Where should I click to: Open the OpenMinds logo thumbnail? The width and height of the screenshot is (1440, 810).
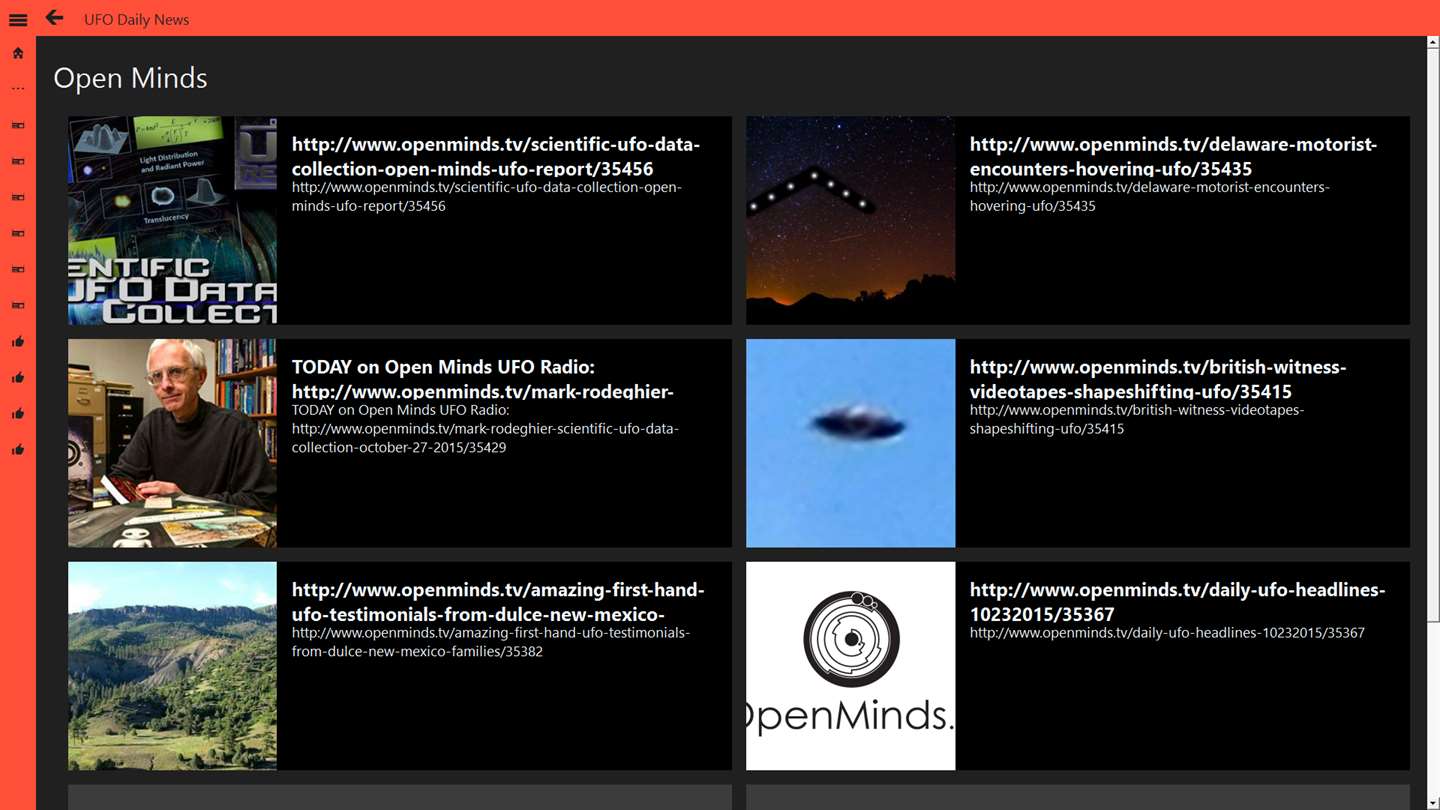pos(851,666)
